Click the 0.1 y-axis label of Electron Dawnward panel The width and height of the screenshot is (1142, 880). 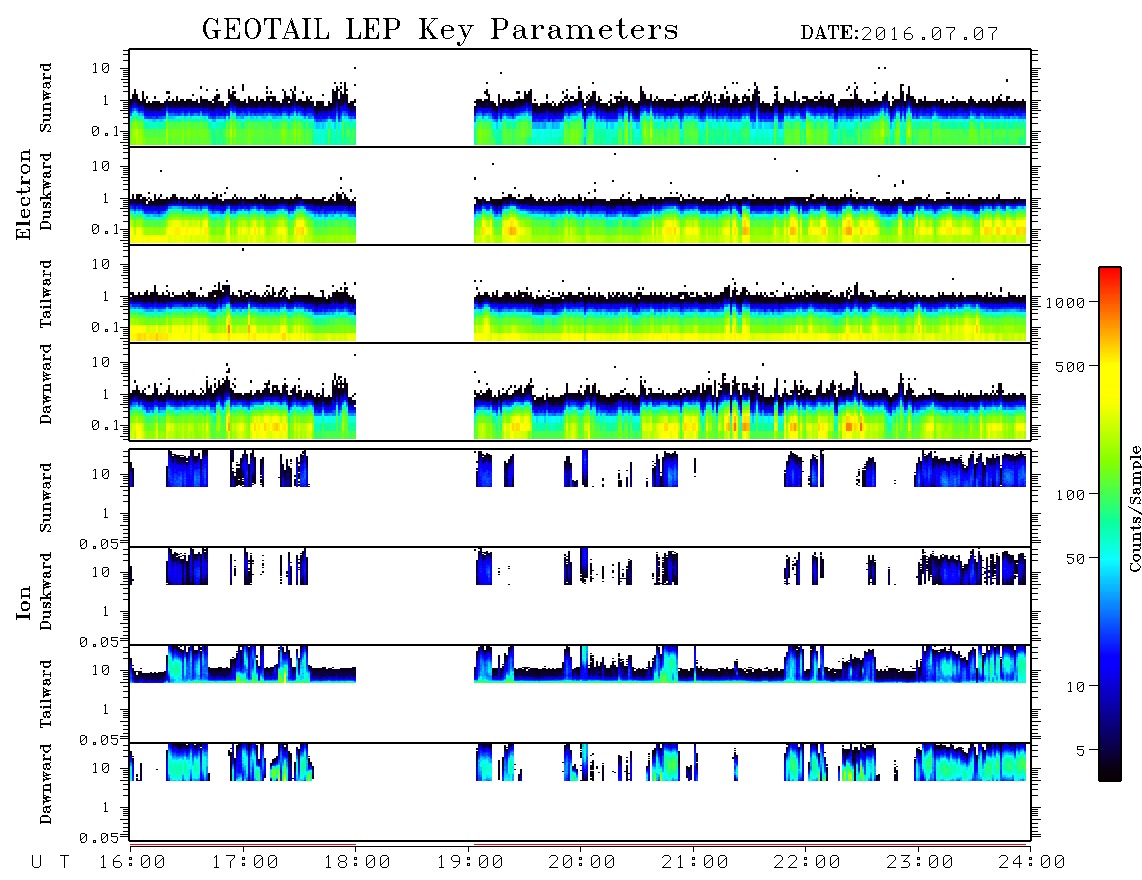tap(104, 425)
